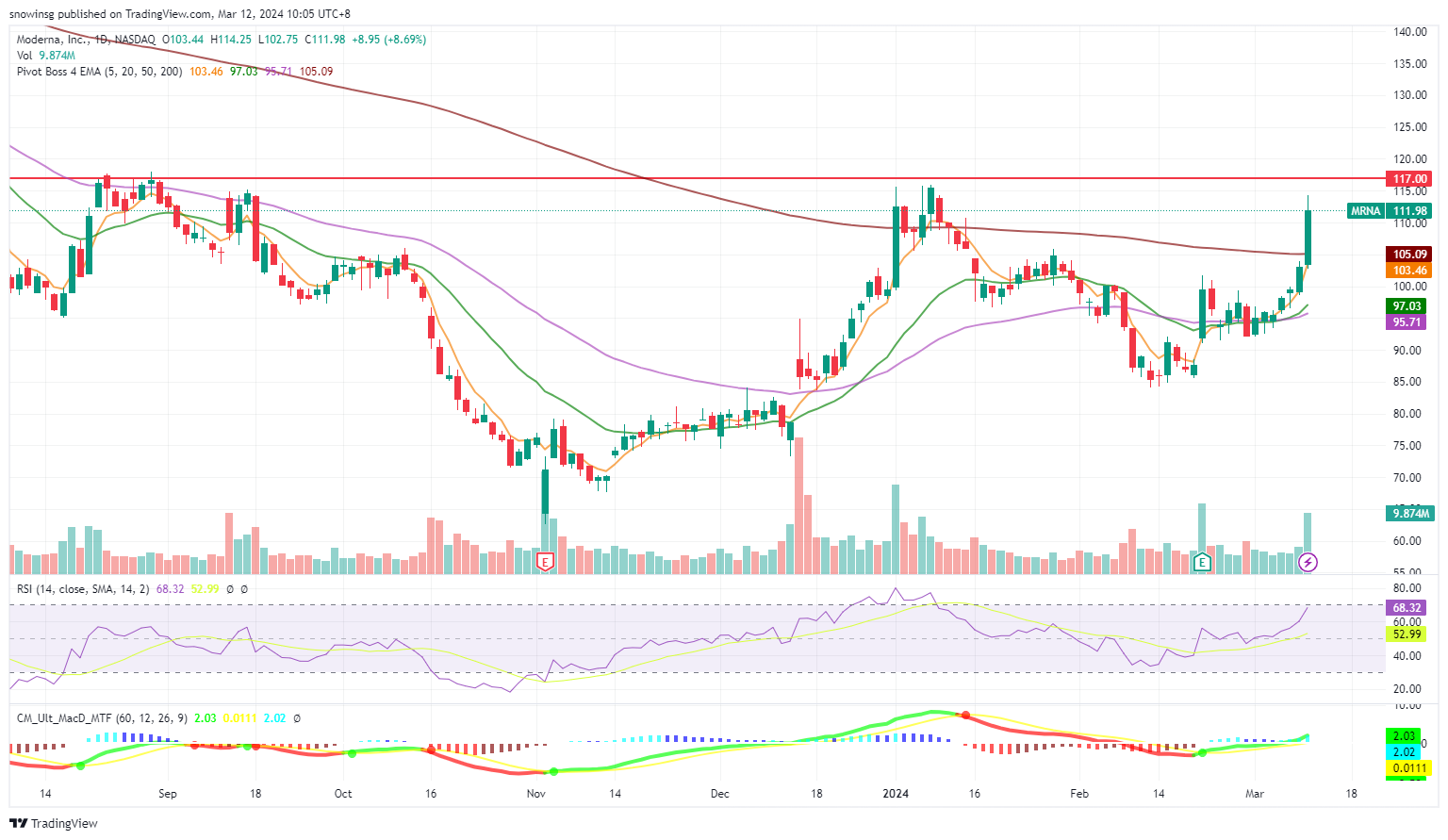Click the purple lightning bolt event marker

(1308, 563)
